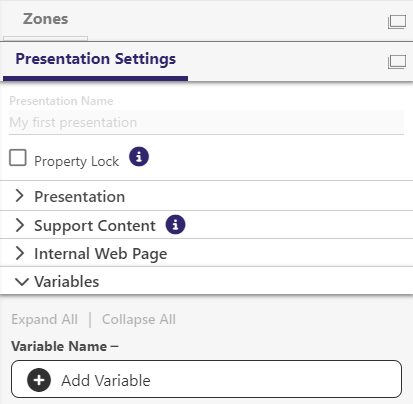Expand the Support Content section chevron
The height and width of the screenshot is (404, 413).
(x=20, y=225)
